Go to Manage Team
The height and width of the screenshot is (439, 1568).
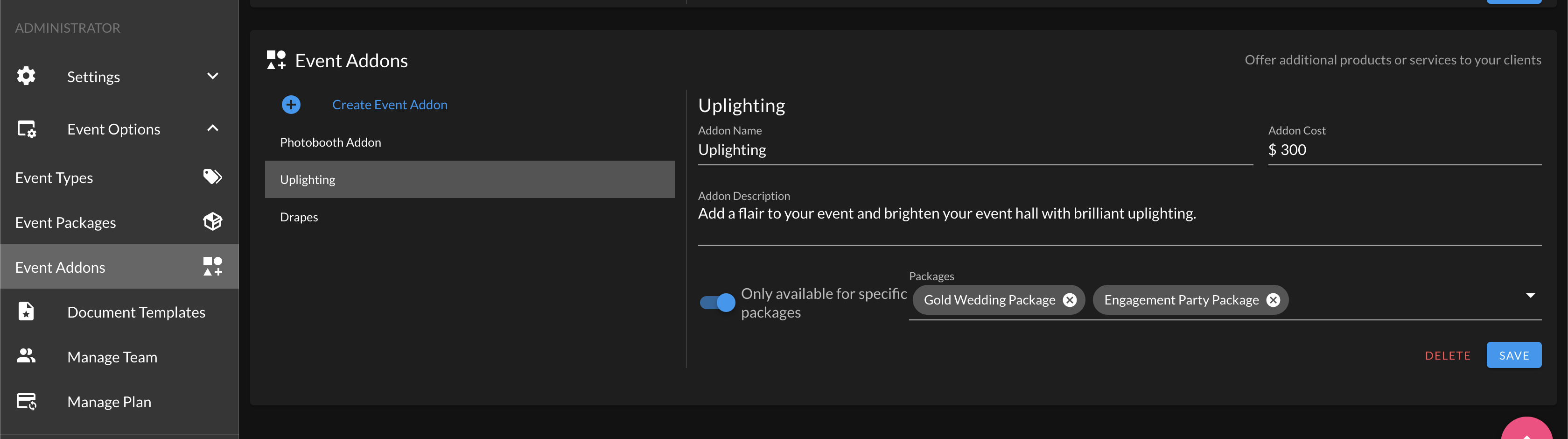click(x=119, y=357)
